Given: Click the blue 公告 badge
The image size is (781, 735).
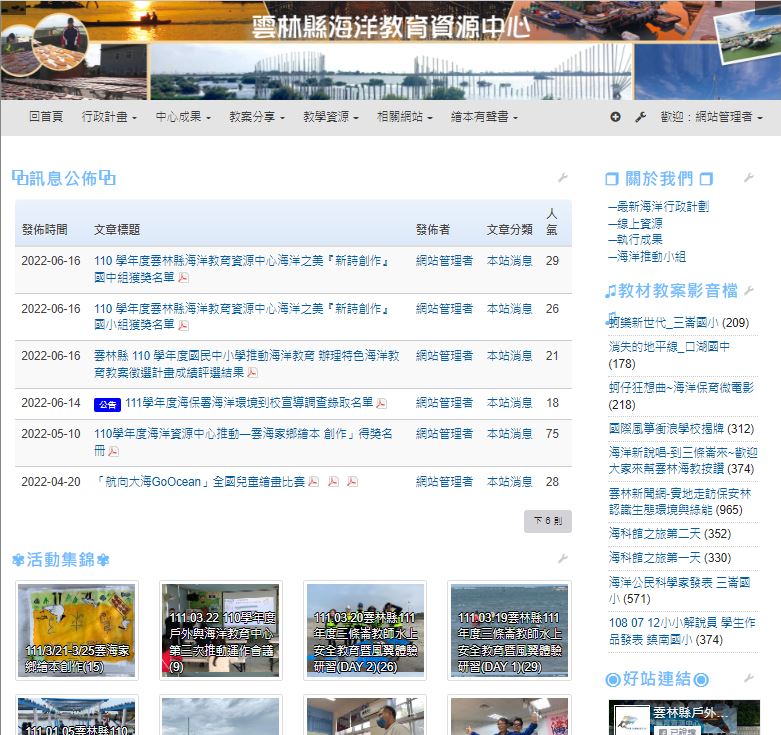Looking at the screenshot, I should click(x=107, y=404).
